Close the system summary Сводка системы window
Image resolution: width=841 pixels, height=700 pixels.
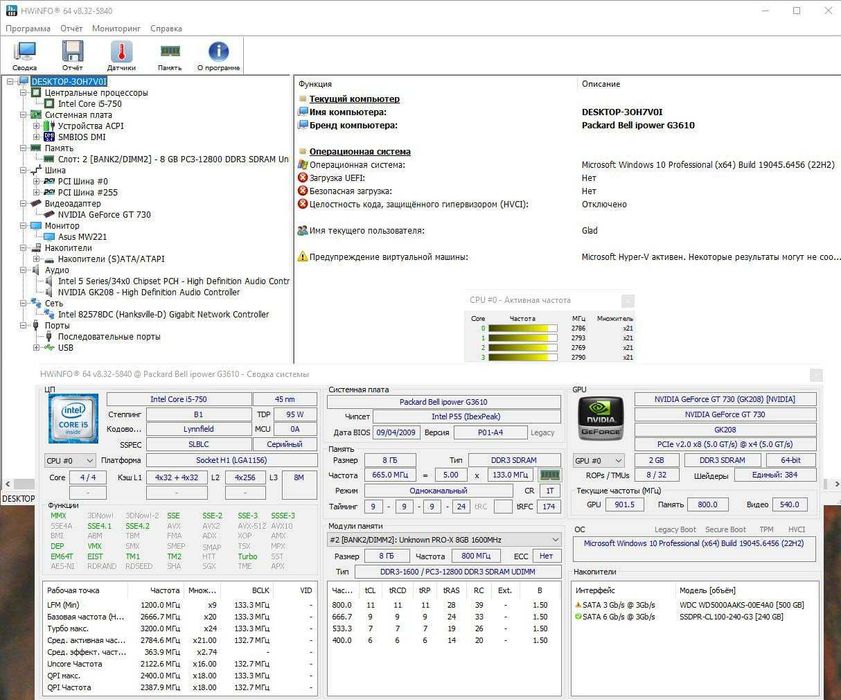pos(816,374)
